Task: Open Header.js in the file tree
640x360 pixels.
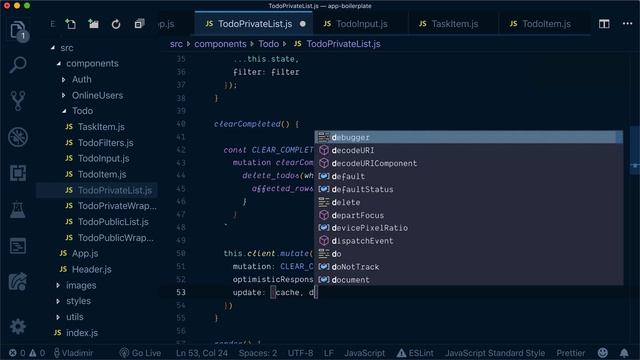Action: click(x=91, y=269)
